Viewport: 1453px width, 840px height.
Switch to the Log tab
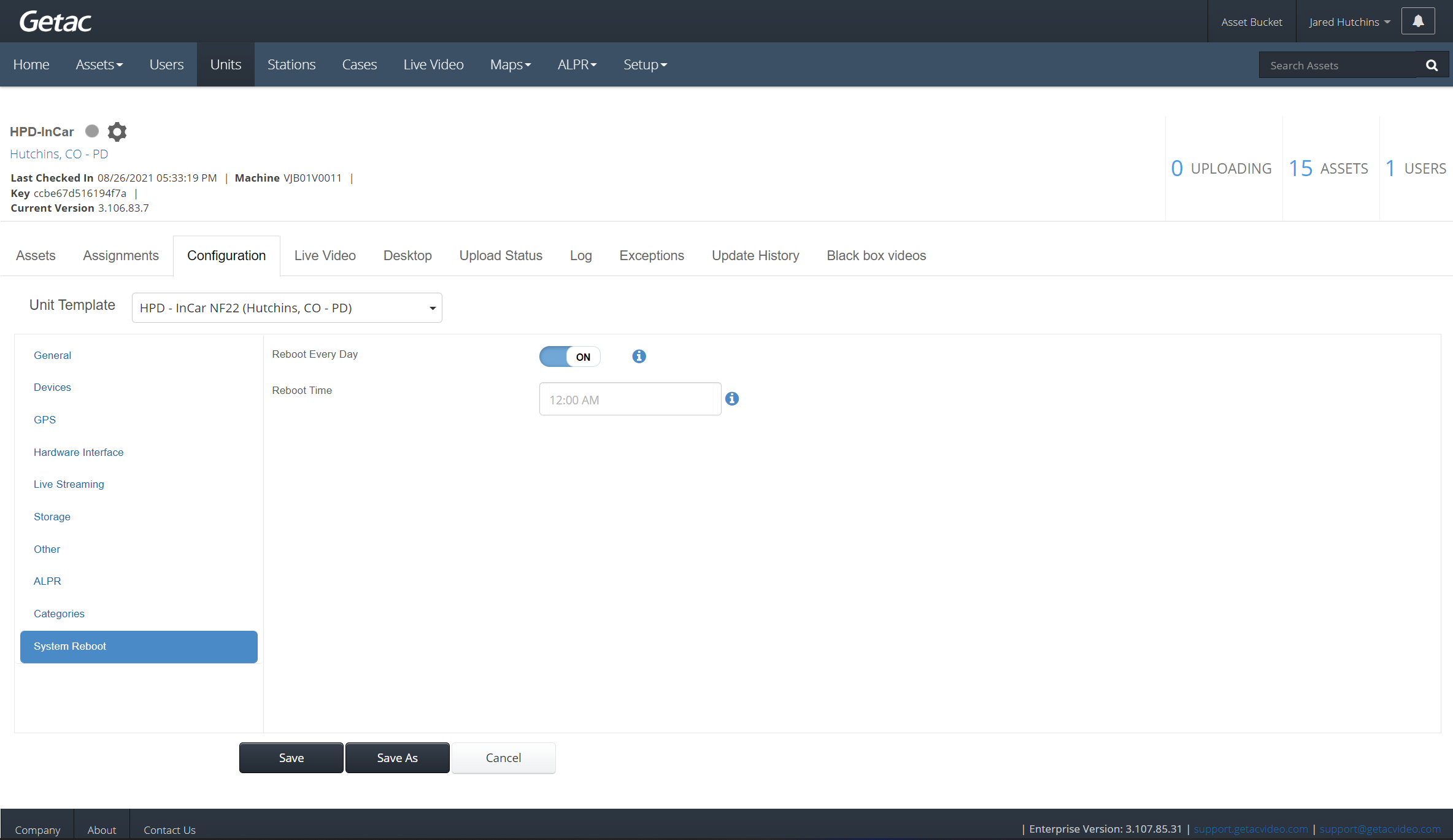580,255
